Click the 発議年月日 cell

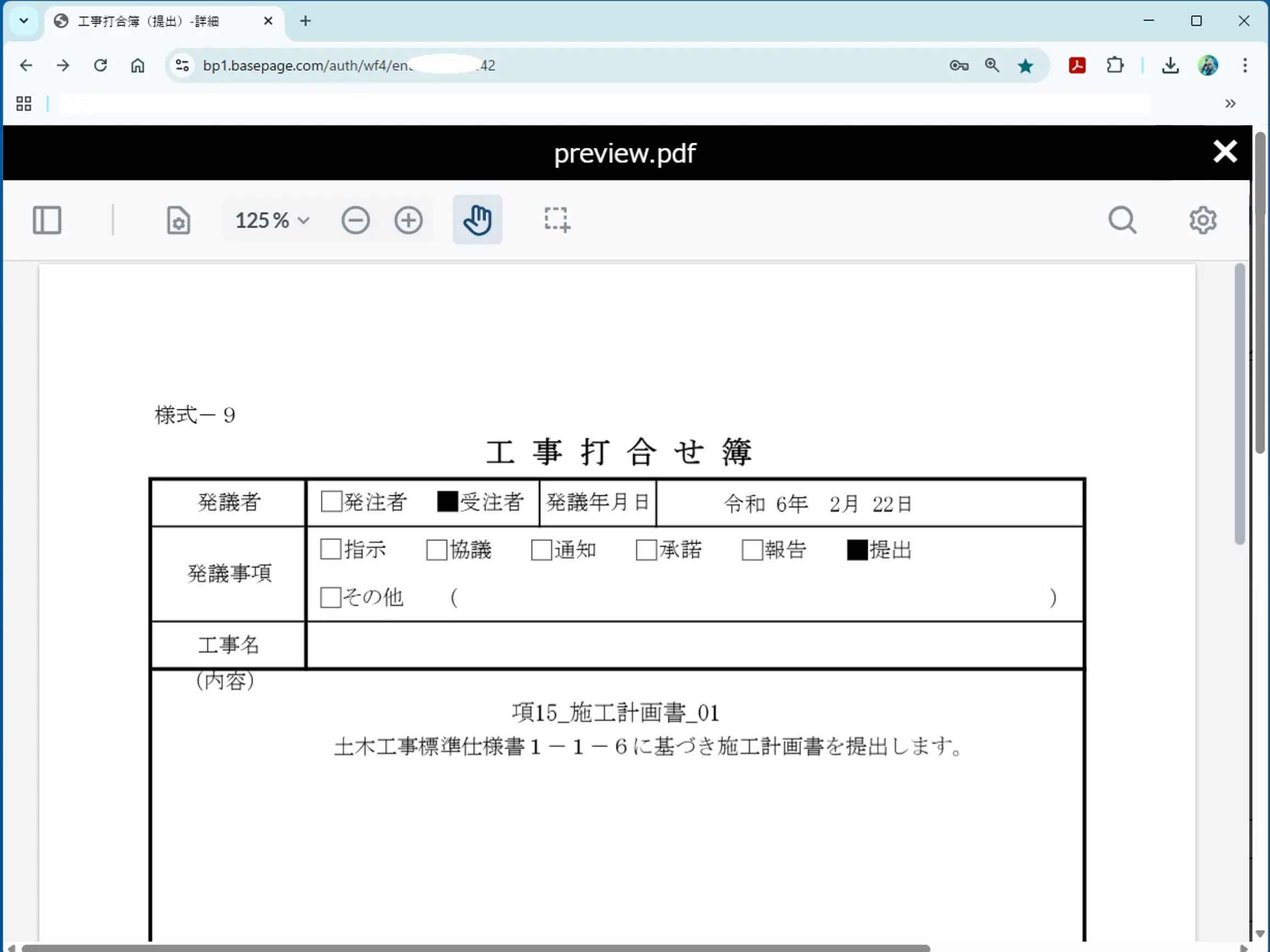[x=598, y=503]
